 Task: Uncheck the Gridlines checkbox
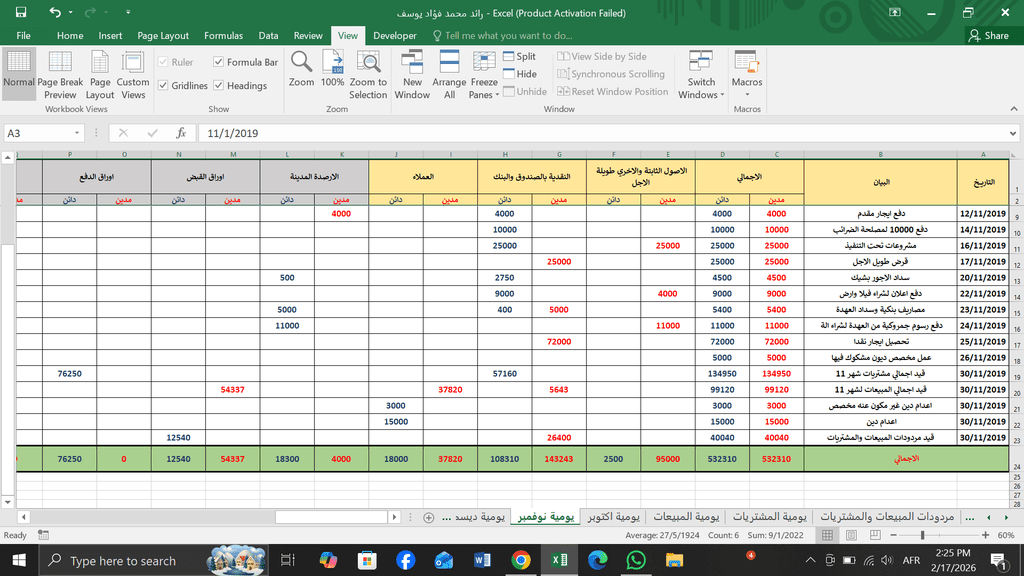pyautogui.click(x=163, y=86)
